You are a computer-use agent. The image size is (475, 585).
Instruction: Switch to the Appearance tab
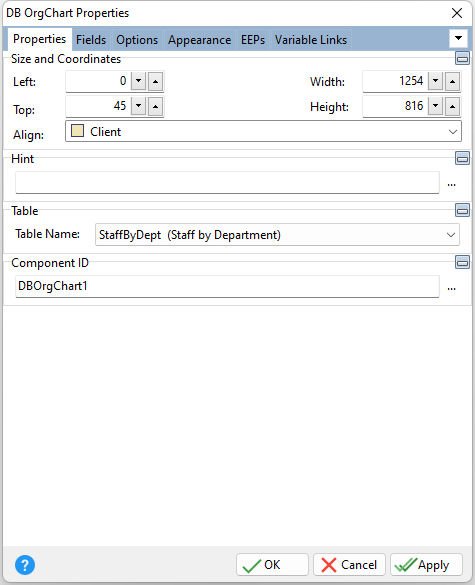[199, 40]
